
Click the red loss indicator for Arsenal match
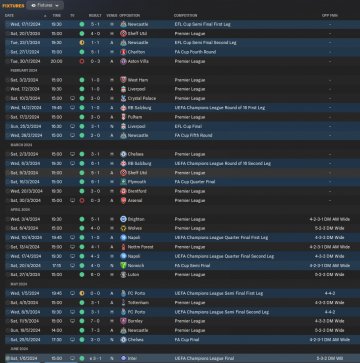(82, 201)
